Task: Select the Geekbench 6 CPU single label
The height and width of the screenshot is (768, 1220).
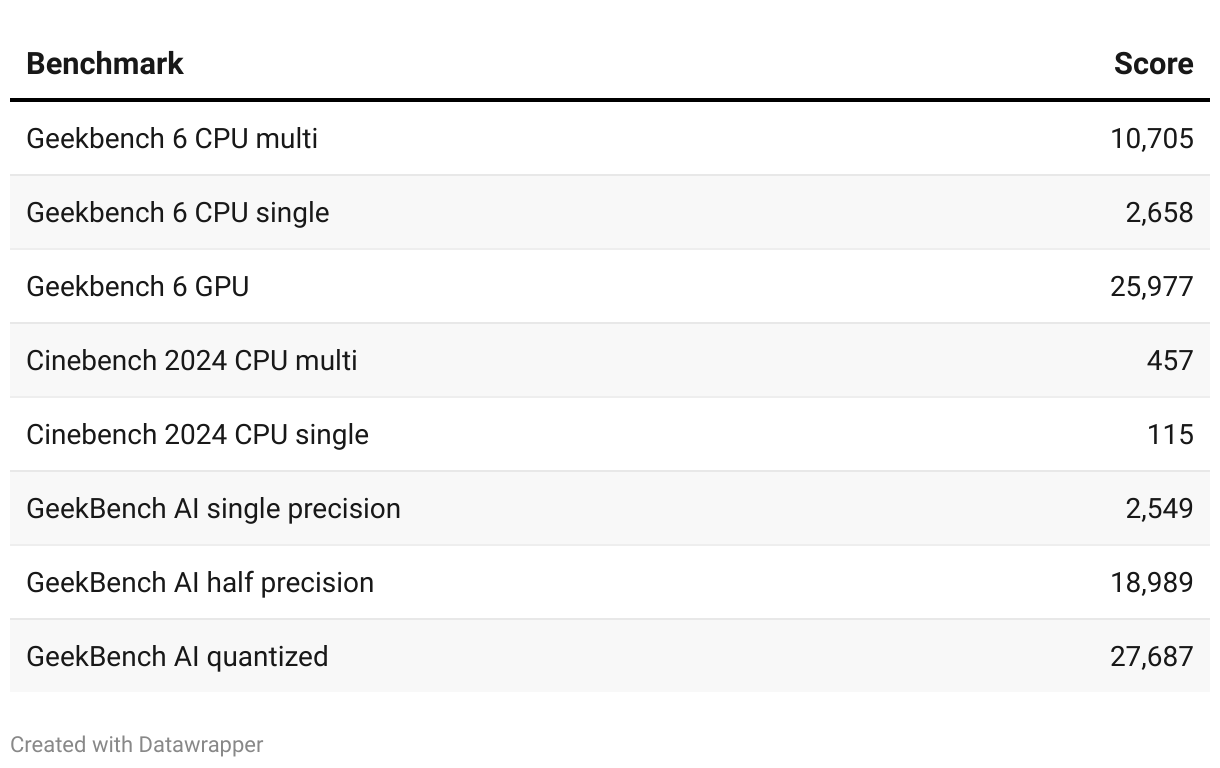Action: click(177, 212)
